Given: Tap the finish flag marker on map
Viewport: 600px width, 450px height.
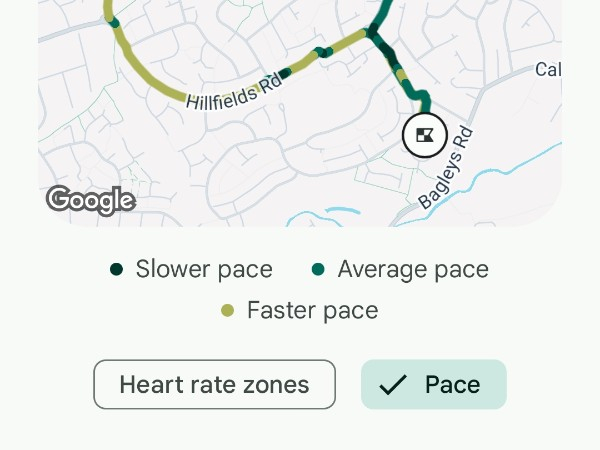Looking at the screenshot, I should [423, 136].
